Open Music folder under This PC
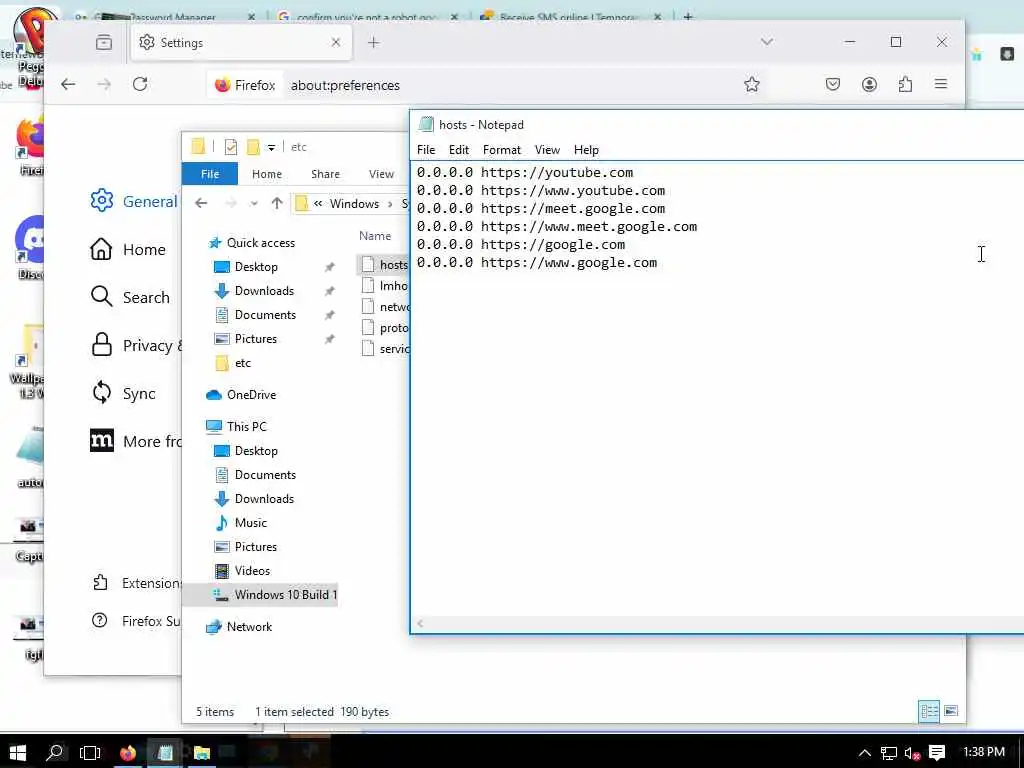Image resolution: width=1024 pixels, height=768 pixels. coord(241,522)
